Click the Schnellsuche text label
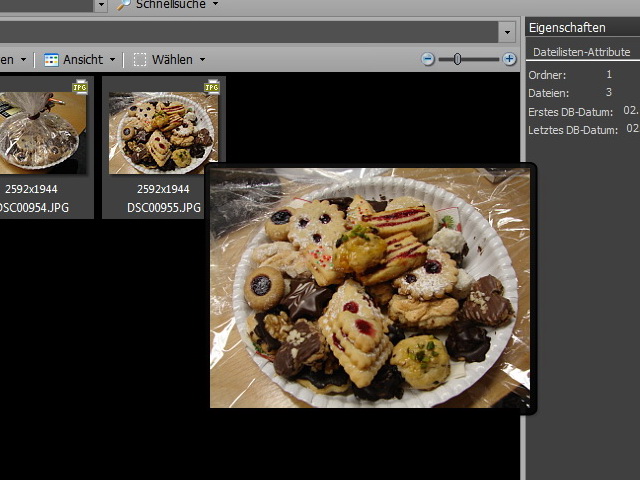The width and height of the screenshot is (640, 480). pos(171,5)
